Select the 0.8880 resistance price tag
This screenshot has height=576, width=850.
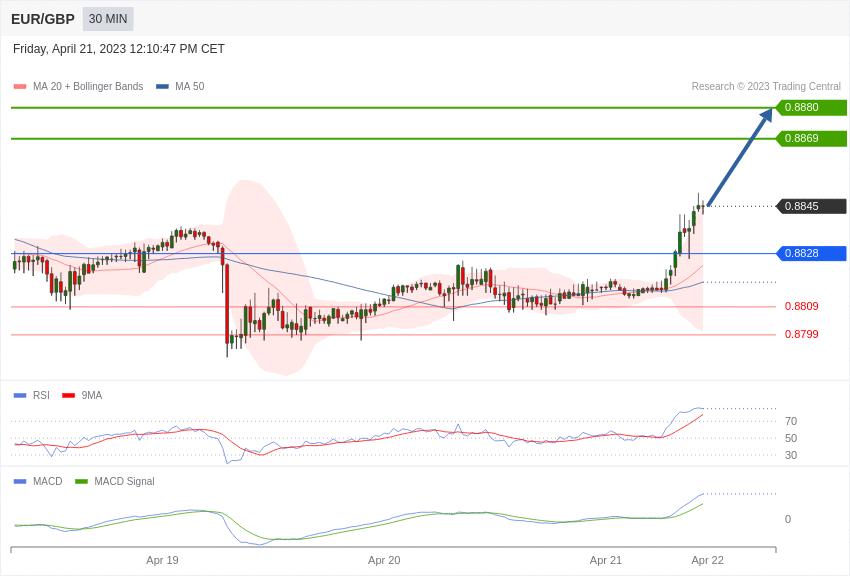pos(812,107)
